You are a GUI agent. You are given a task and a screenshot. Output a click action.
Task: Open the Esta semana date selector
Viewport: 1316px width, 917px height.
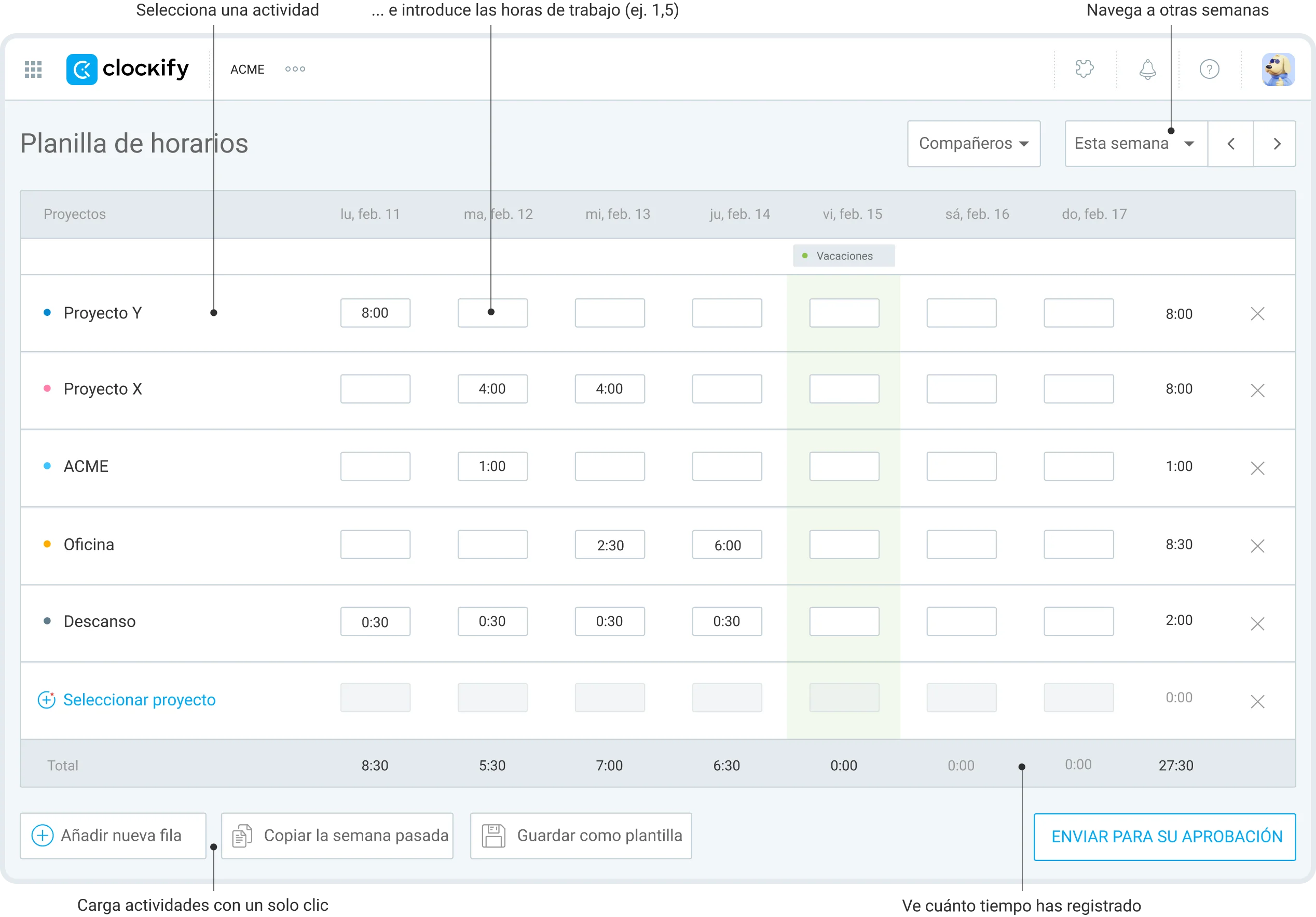pyautogui.click(x=1134, y=144)
